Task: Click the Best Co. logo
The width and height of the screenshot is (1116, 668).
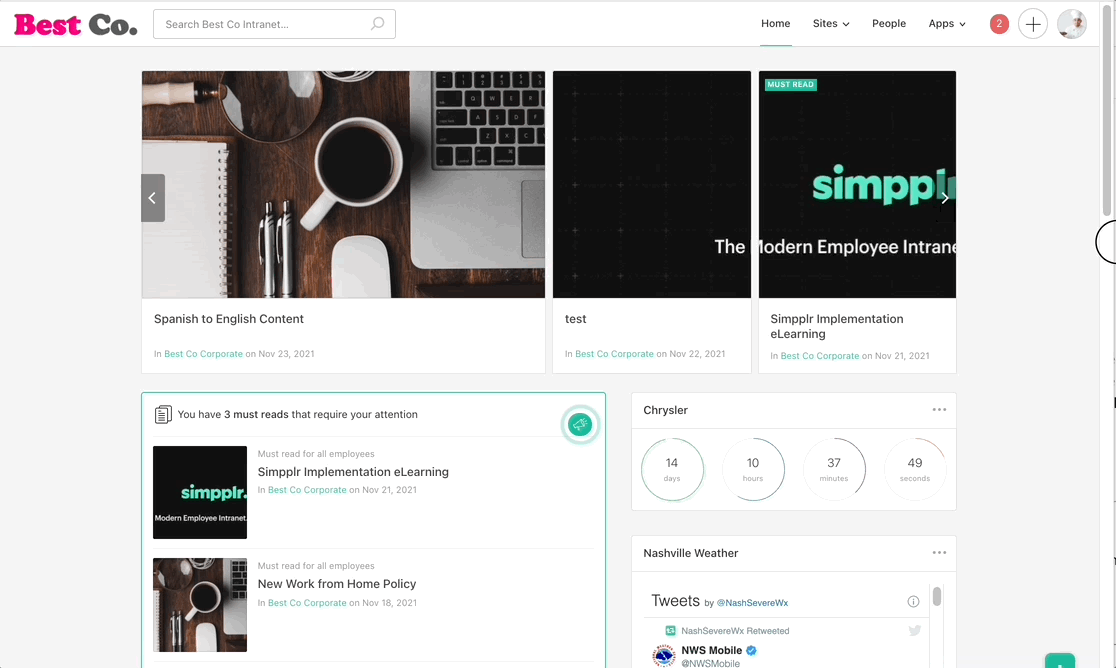Action: pos(75,25)
